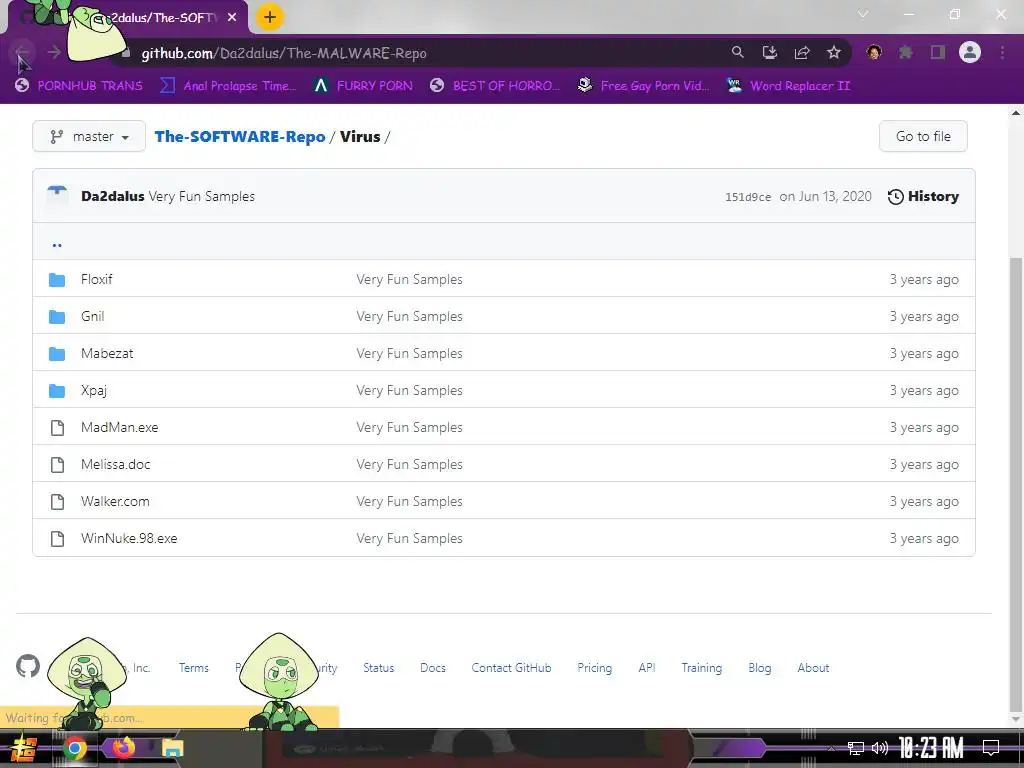Click Very Fun Samples in Melissa.doc row
Screen dimensions: 1024x768
tap(409, 464)
